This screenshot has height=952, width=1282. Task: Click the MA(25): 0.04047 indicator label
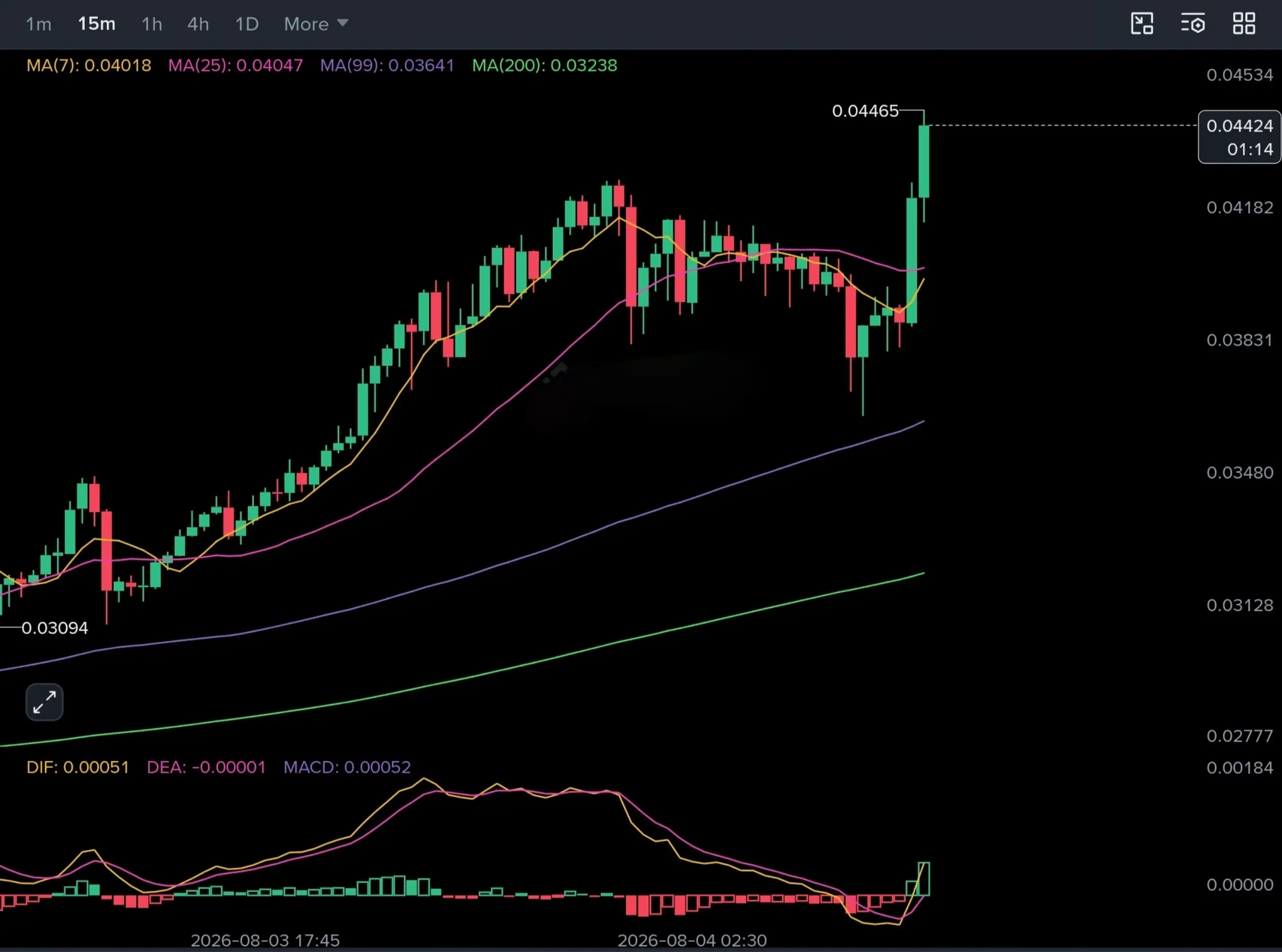coord(235,66)
